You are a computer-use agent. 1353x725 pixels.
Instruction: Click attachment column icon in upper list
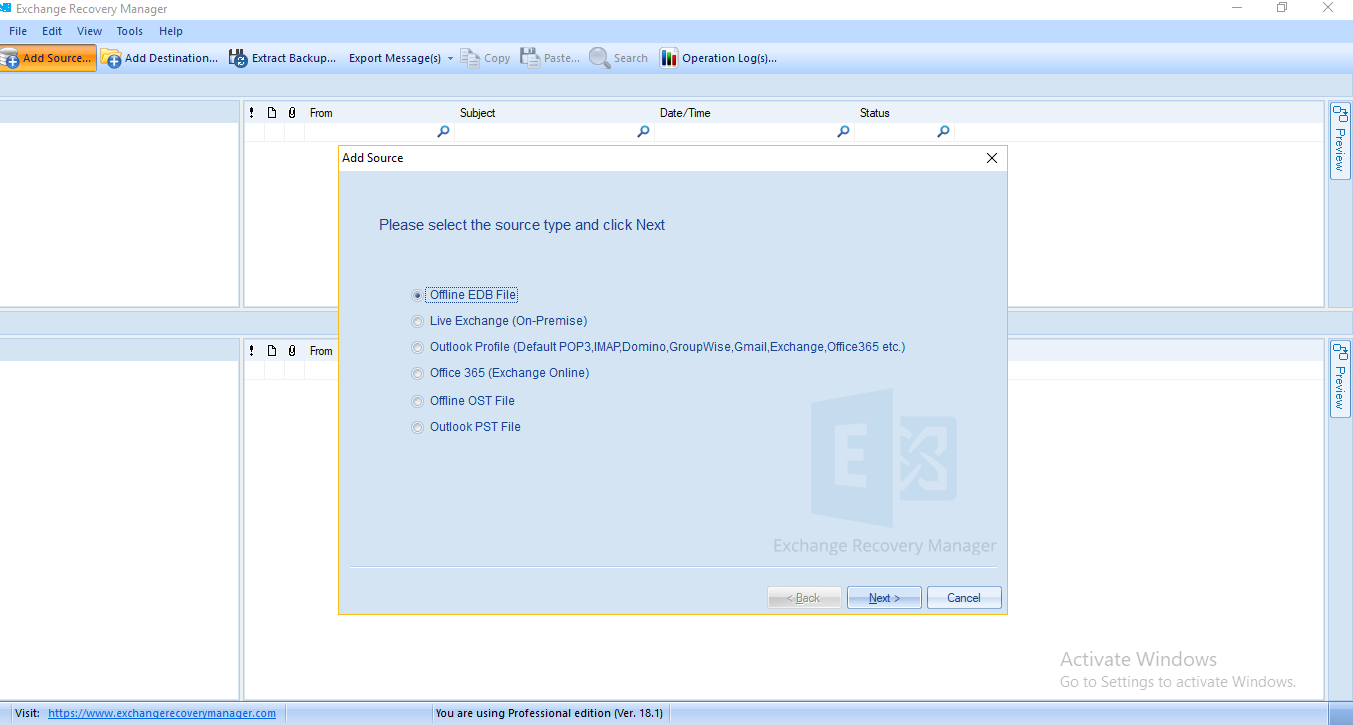tap(292, 113)
